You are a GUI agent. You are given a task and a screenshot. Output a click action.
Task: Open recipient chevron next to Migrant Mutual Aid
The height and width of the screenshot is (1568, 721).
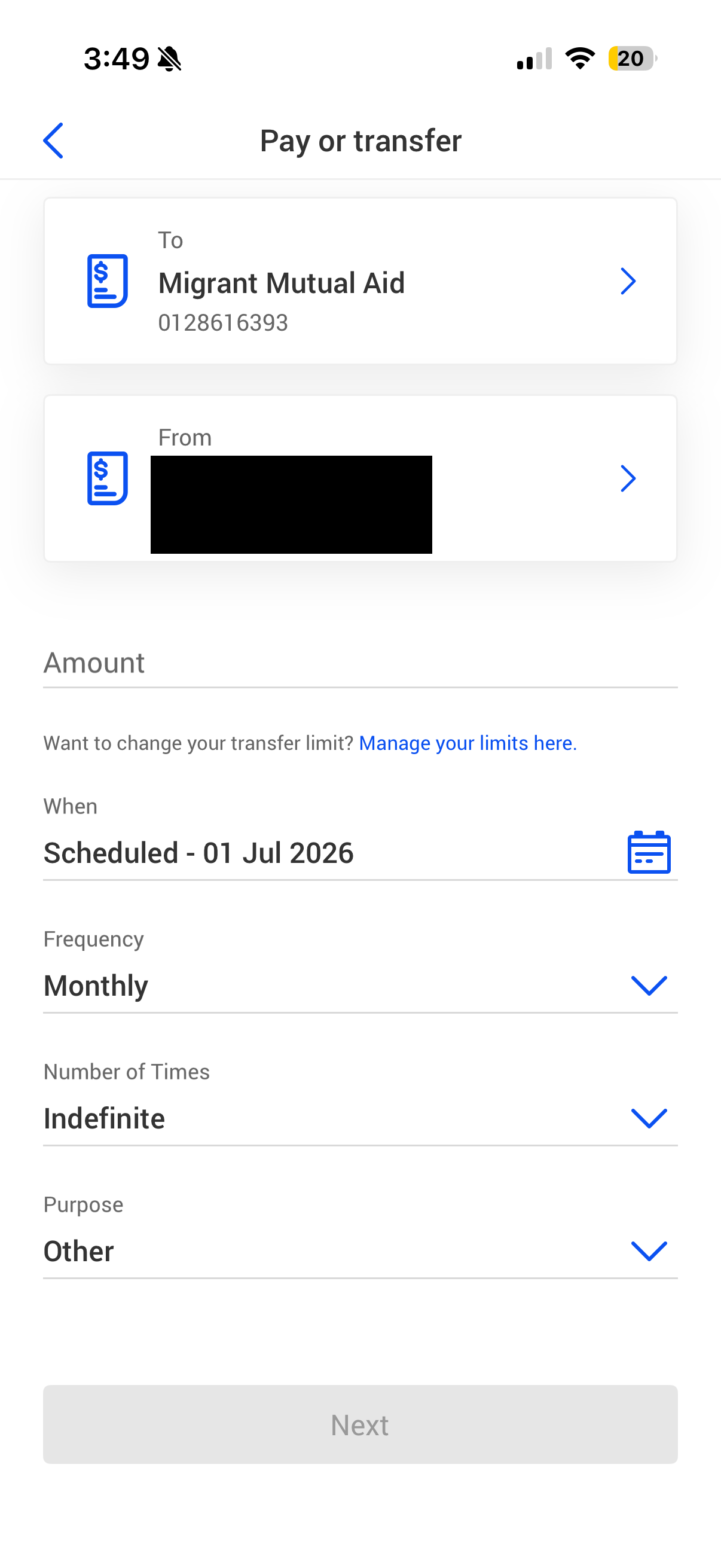(x=628, y=280)
